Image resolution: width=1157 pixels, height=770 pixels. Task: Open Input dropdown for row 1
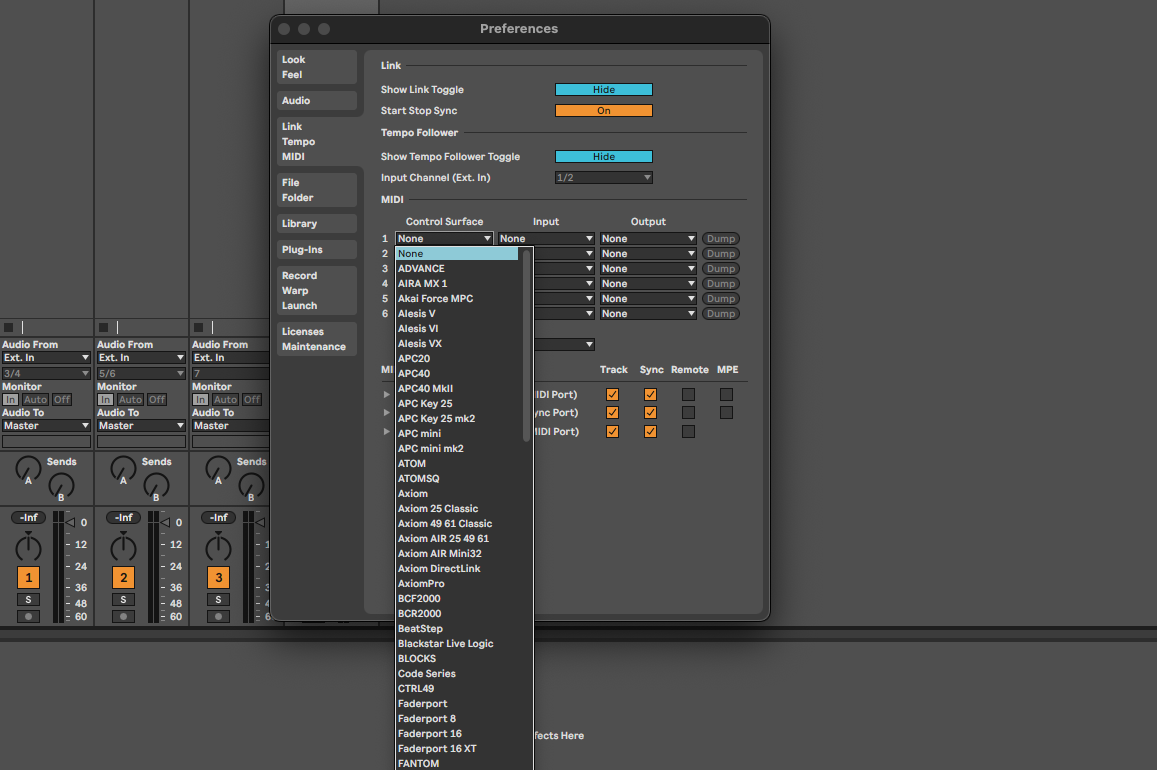(546, 239)
